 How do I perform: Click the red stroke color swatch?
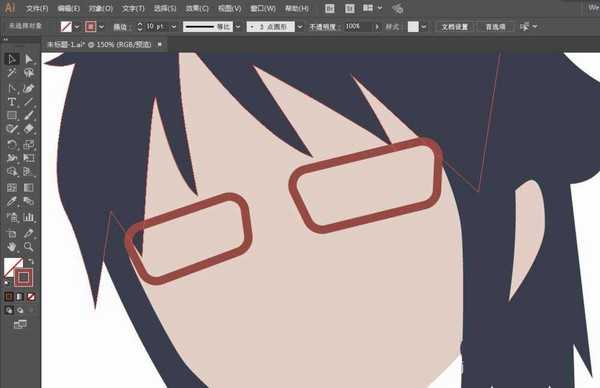90,26
